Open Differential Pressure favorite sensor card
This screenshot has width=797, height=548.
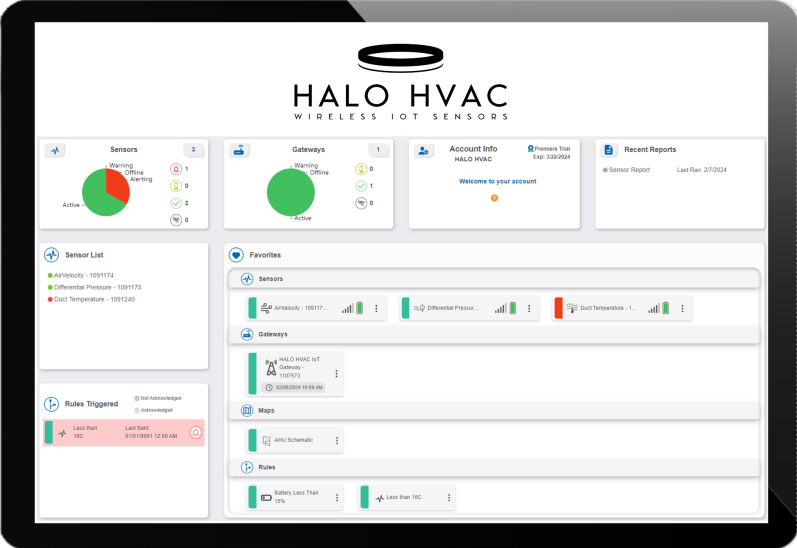click(470, 308)
